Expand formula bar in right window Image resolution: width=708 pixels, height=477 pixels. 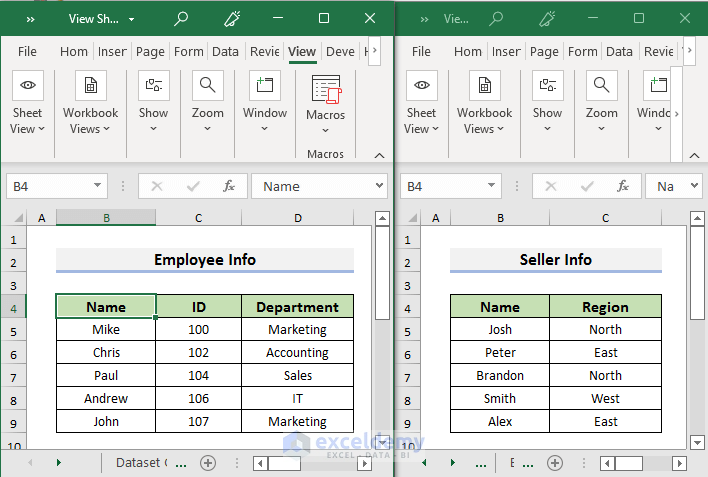694,185
